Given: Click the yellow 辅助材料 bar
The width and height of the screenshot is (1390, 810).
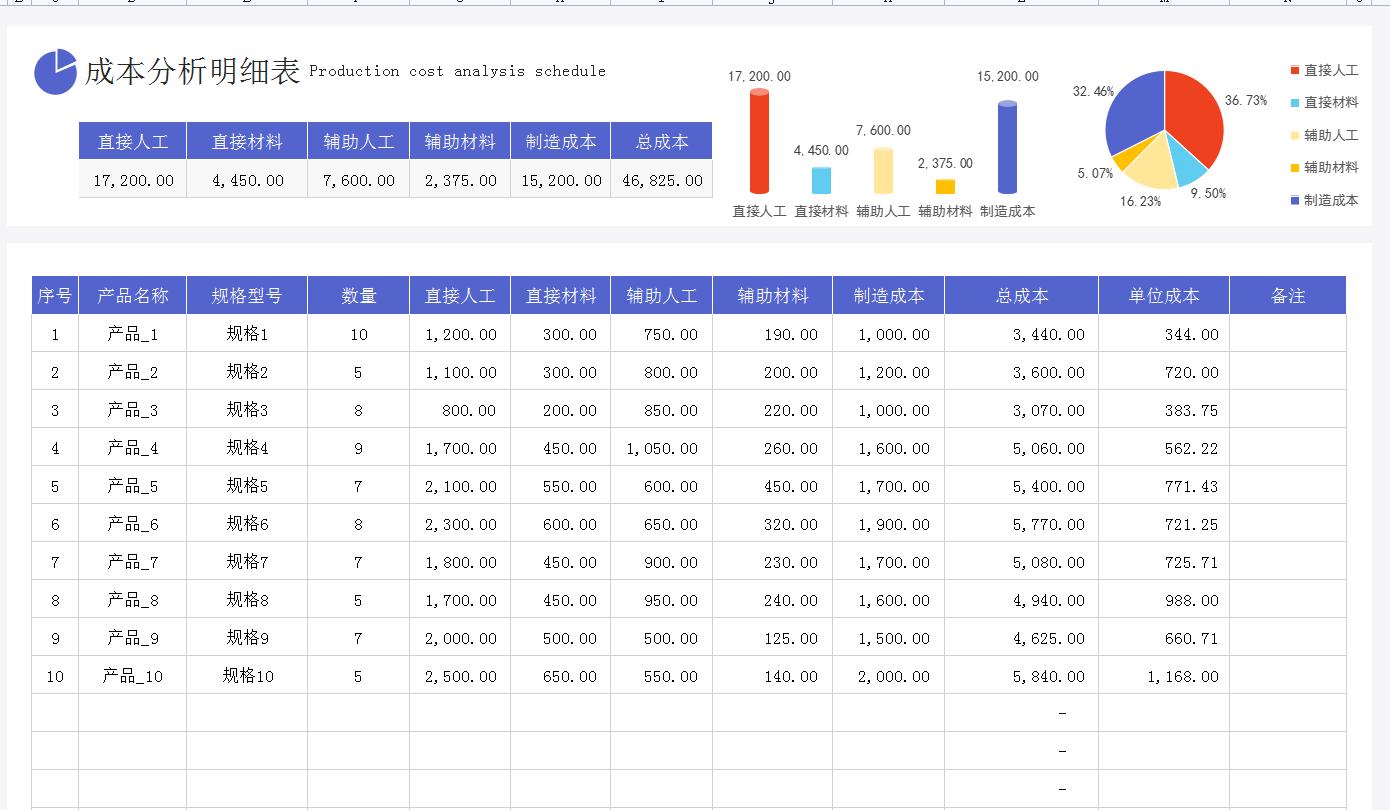Looking at the screenshot, I should click(x=944, y=184).
